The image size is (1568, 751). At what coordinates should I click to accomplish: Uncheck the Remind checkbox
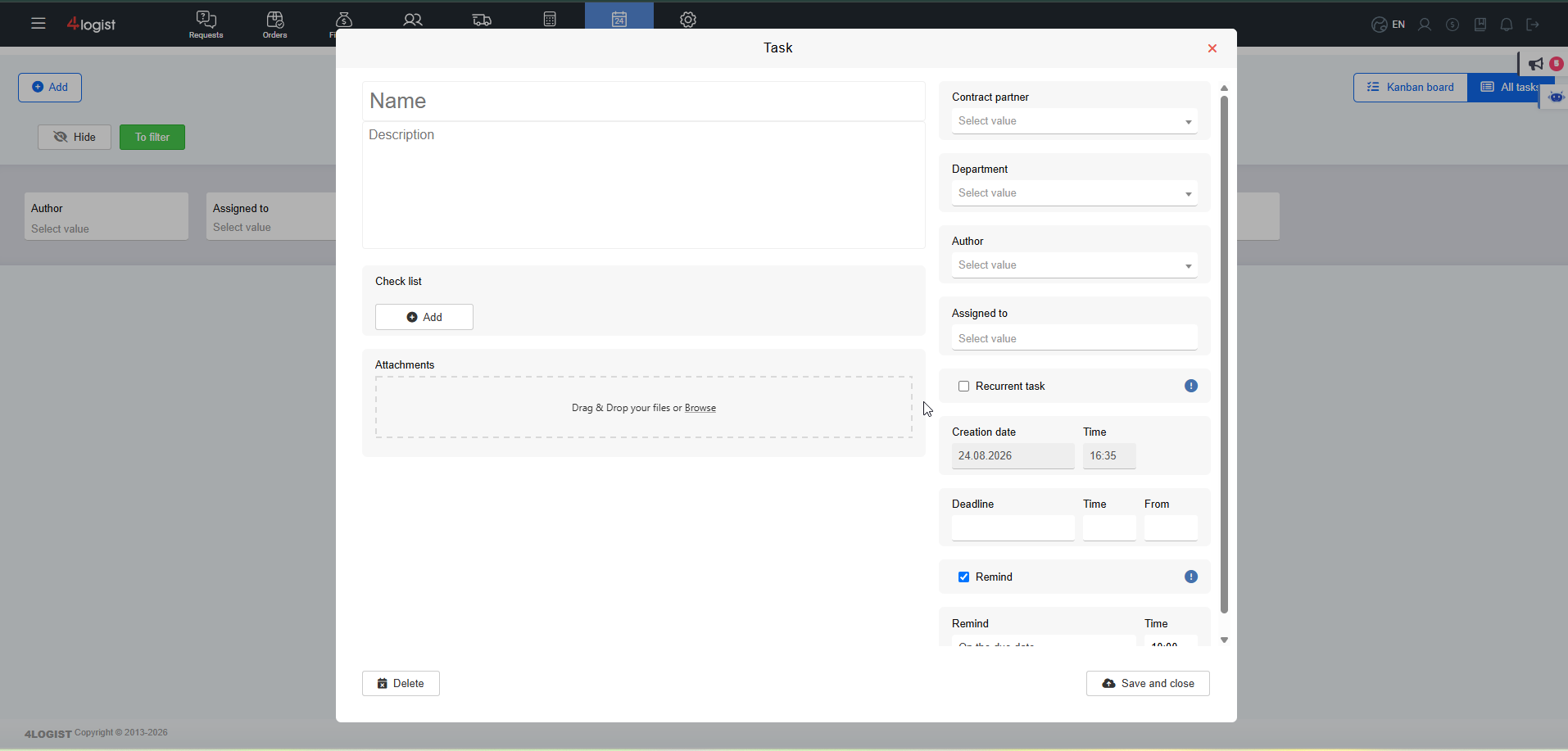(964, 577)
